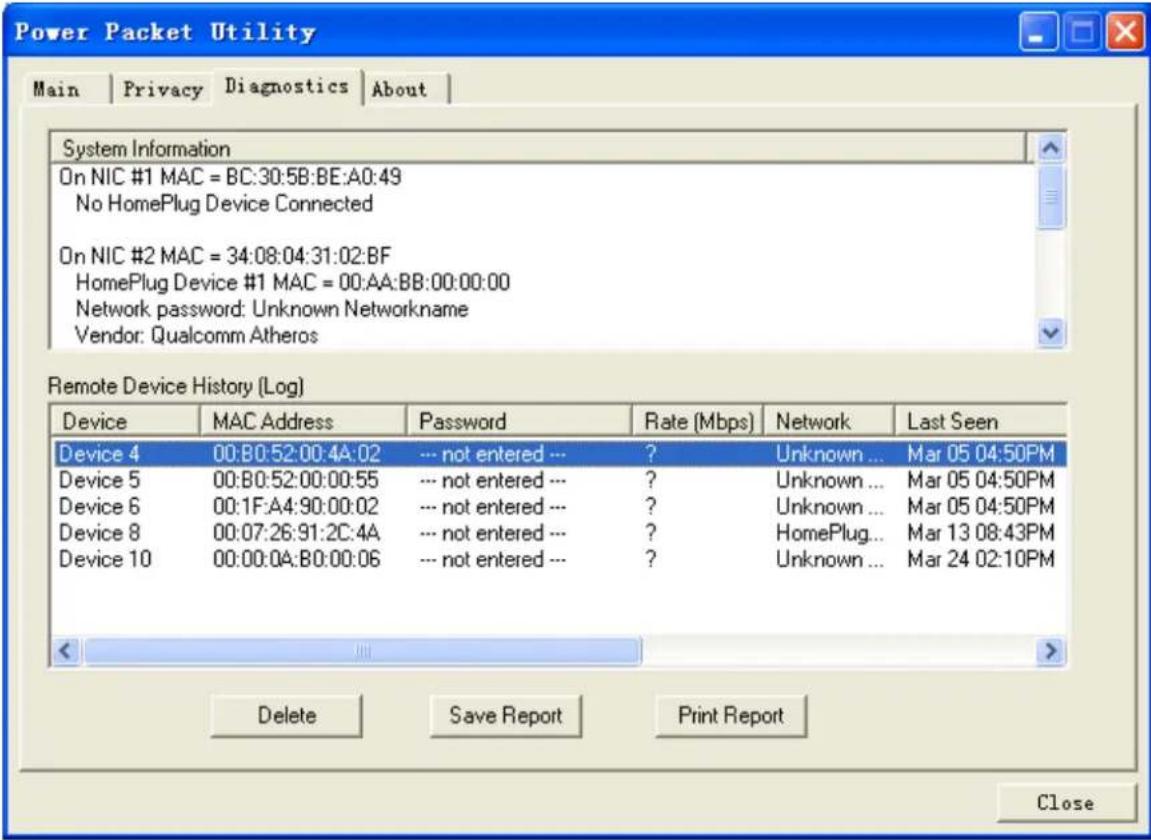Open the Privacy tab
This screenshot has height=840, width=1151.
click(x=162, y=90)
